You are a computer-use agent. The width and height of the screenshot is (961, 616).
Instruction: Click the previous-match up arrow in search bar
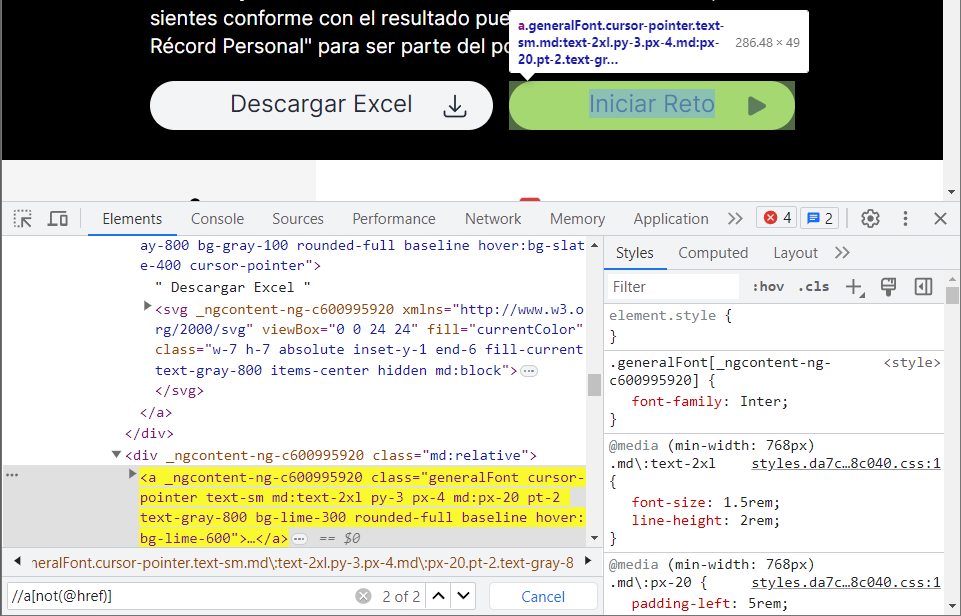(x=437, y=595)
